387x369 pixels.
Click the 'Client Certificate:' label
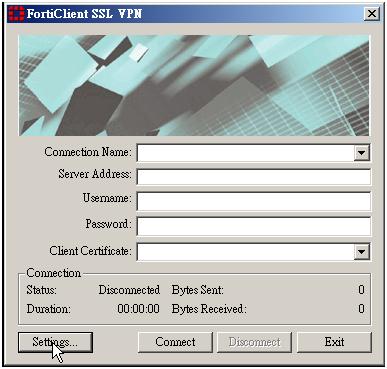tap(90, 251)
